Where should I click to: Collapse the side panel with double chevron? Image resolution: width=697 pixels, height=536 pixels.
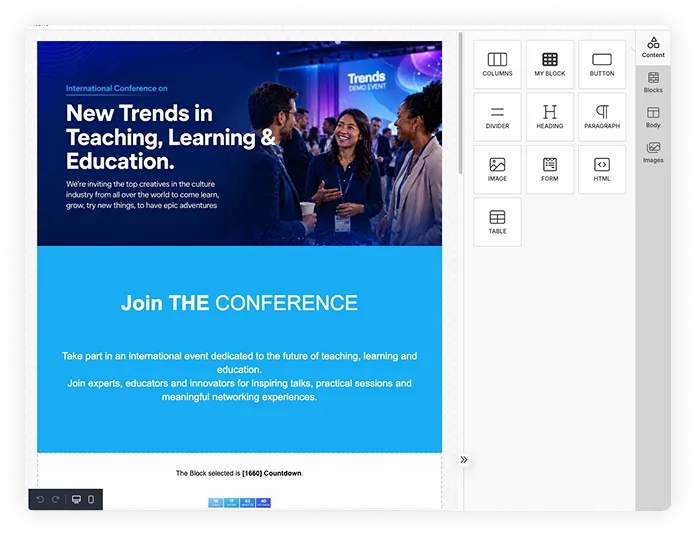[464, 460]
